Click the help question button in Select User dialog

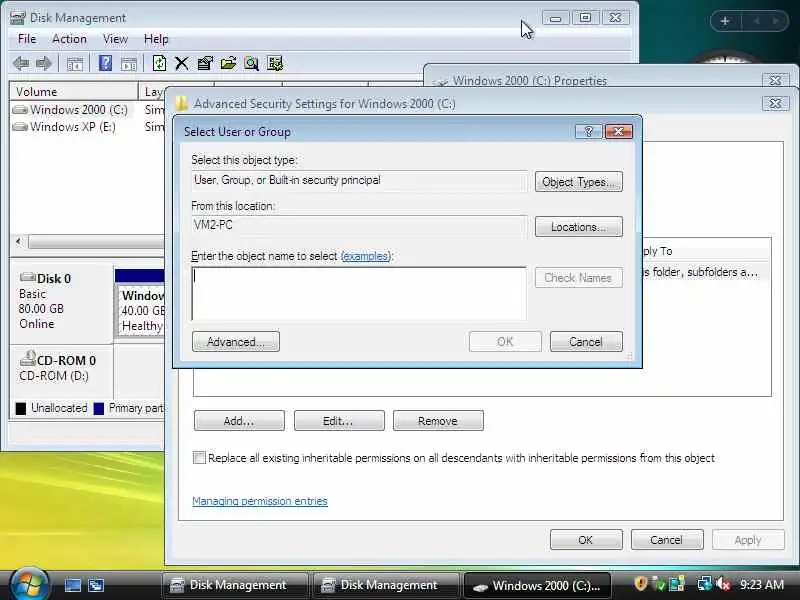[x=589, y=132]
